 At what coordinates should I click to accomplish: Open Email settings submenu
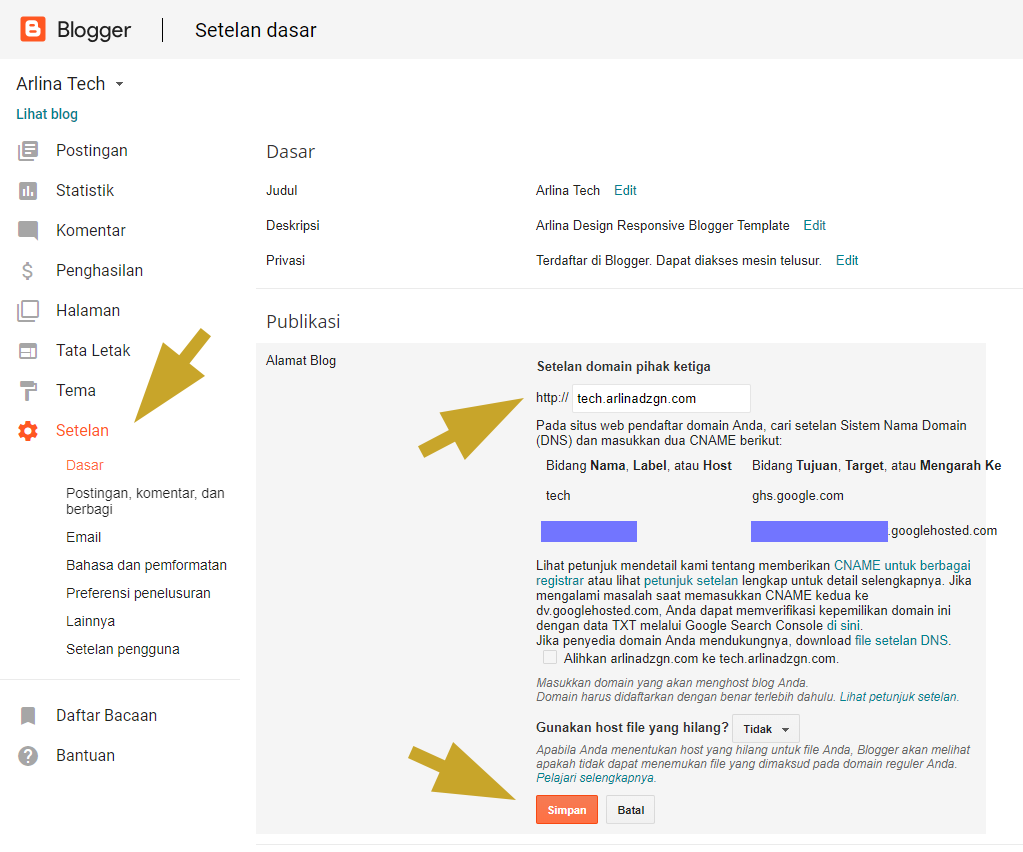tap(84, 537)
